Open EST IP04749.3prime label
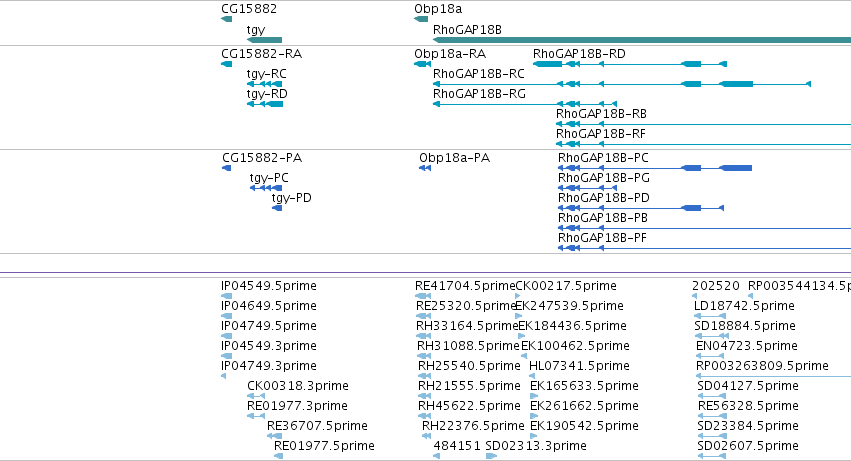Screen dimensions: 851x461 tap(269, 367)
